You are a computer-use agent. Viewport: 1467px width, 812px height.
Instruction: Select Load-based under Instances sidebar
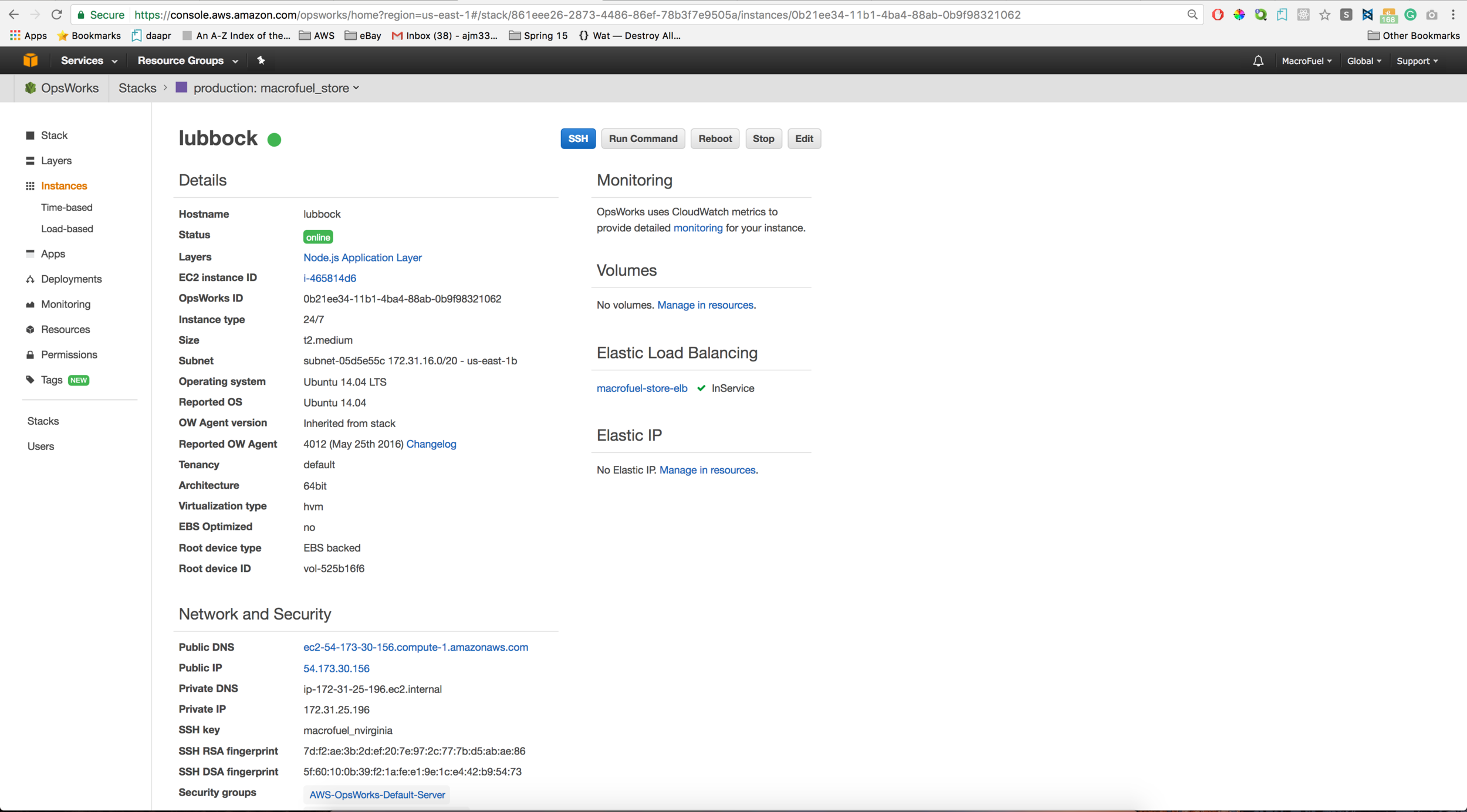67,228
